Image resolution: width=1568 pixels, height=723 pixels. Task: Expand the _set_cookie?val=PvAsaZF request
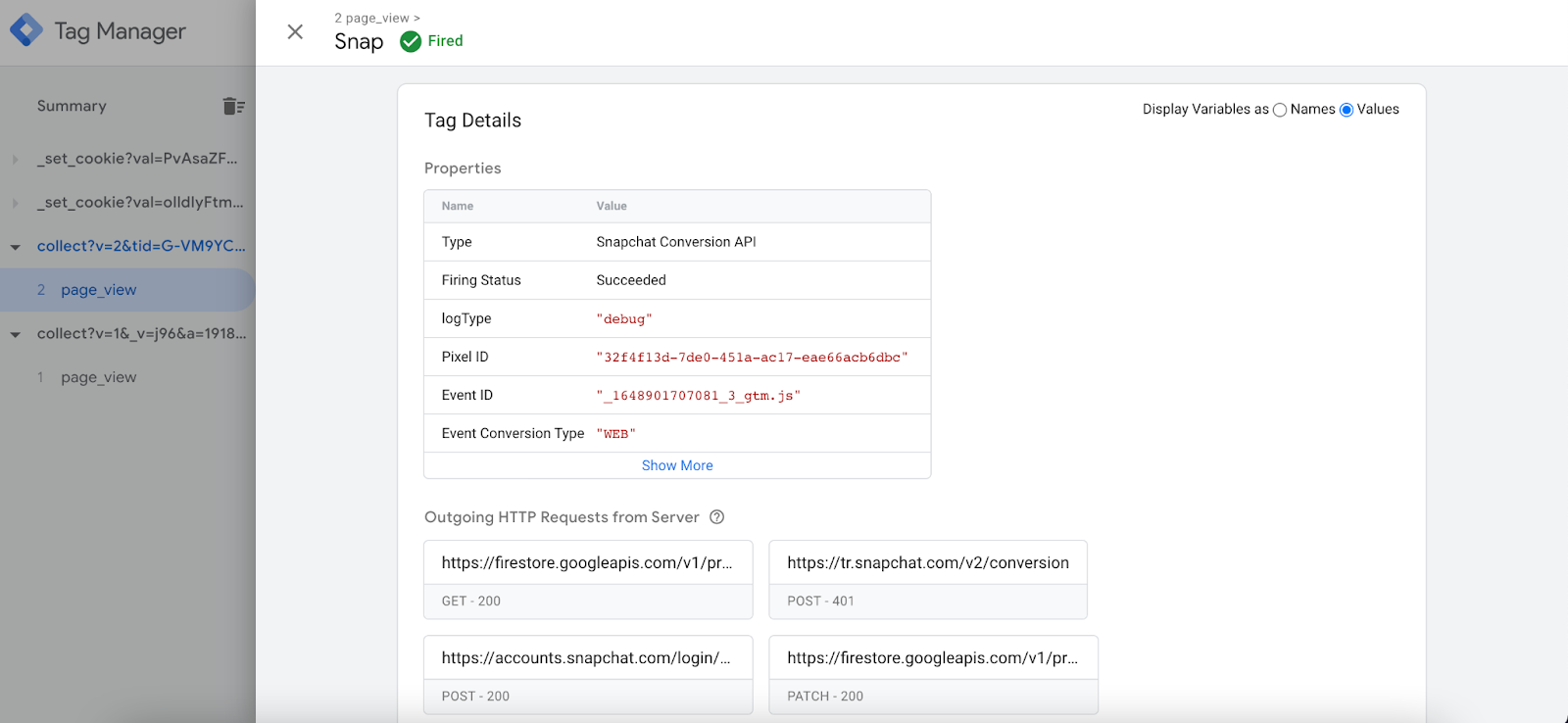tap(15, 160)
